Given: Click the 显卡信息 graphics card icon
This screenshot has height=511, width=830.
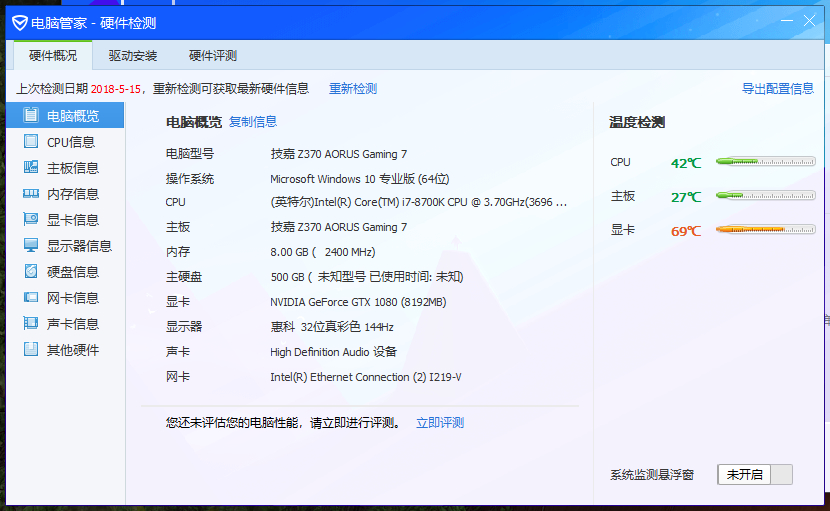Looking at the screenshot, I should (x=31, y=219).
